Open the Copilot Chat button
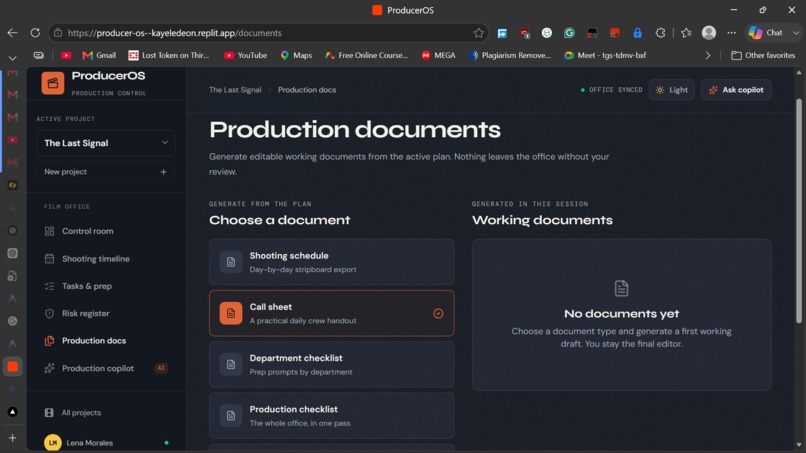 765,33
